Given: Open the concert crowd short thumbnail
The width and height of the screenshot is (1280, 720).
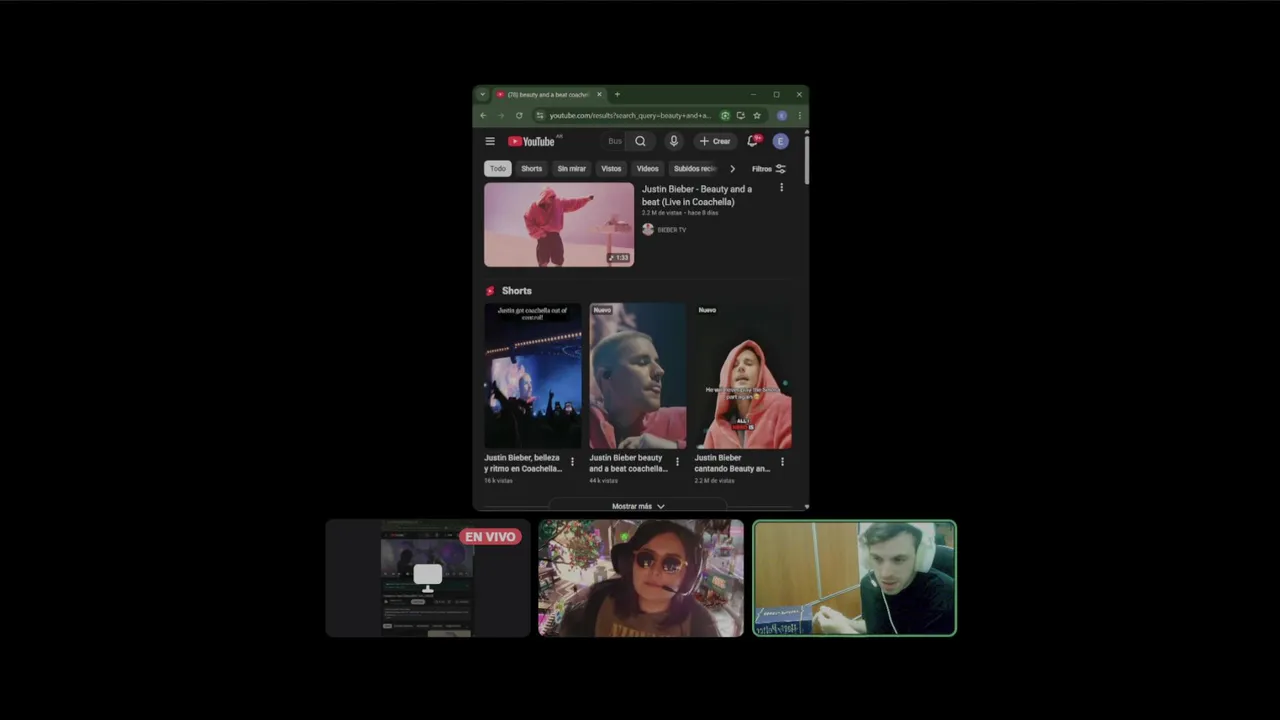Looking at the screenshot, I should (x=533, y=376).
